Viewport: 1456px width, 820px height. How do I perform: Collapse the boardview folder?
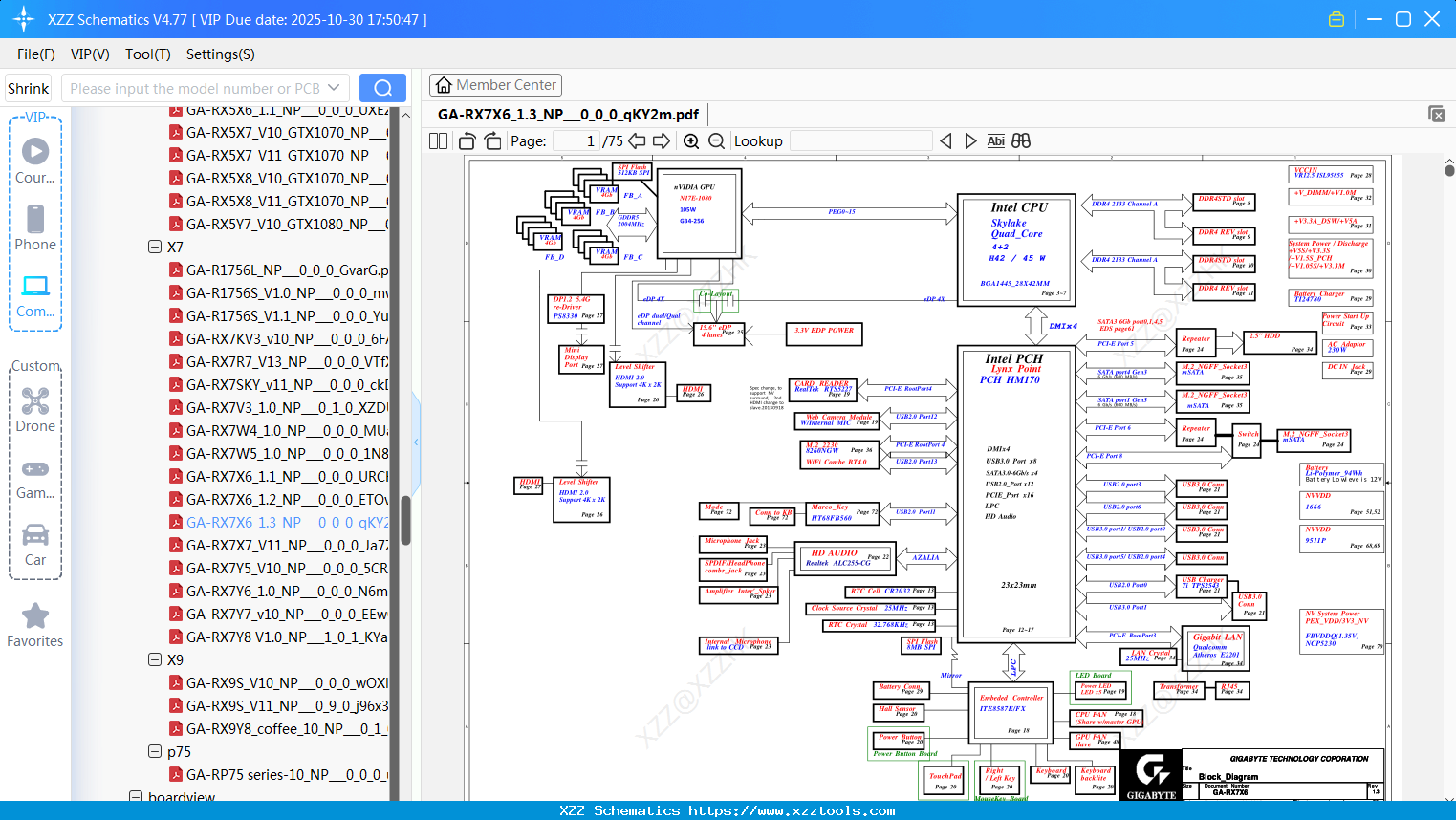point(136,797)
